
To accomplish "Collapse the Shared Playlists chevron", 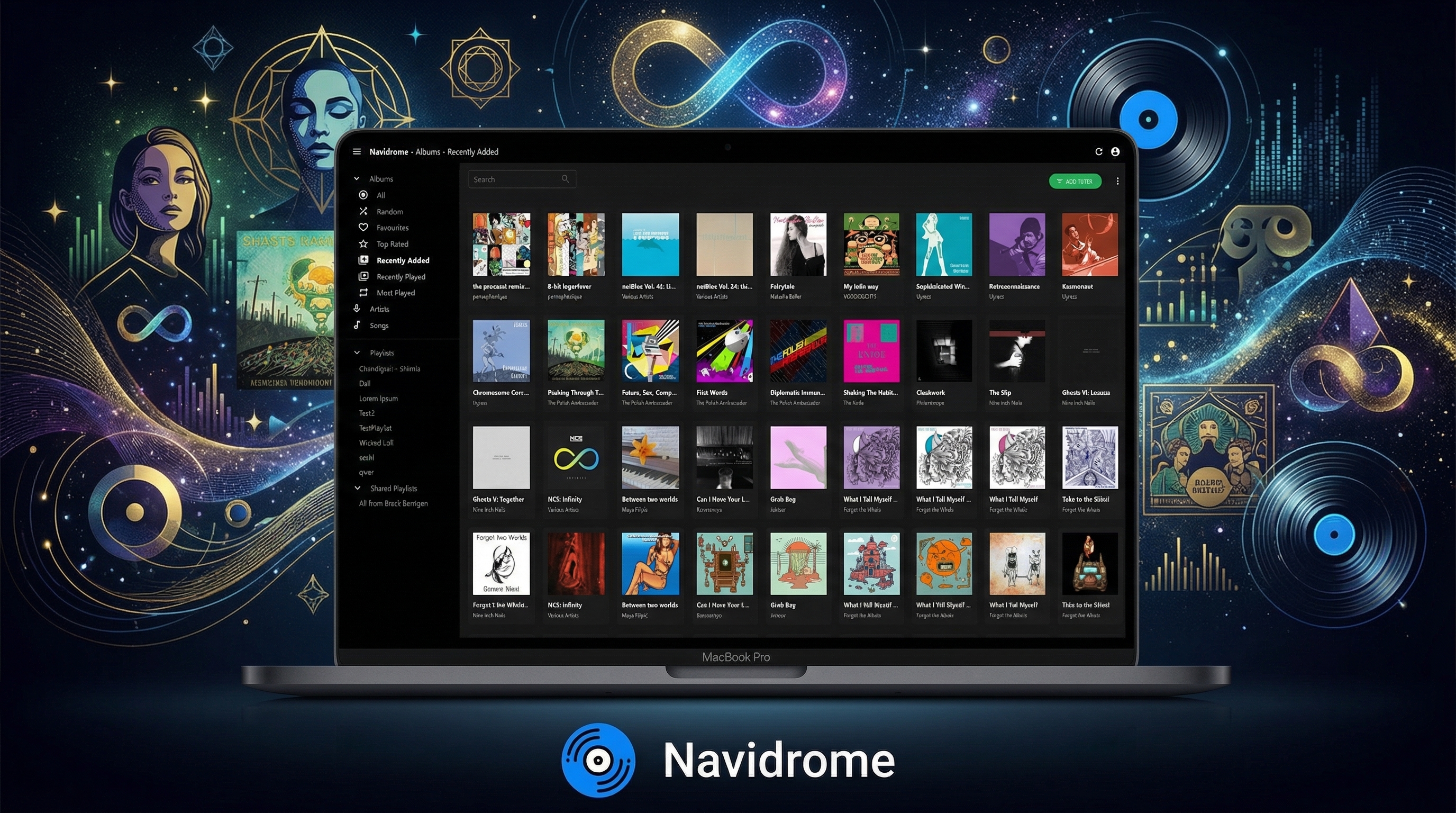I will 357,488.
